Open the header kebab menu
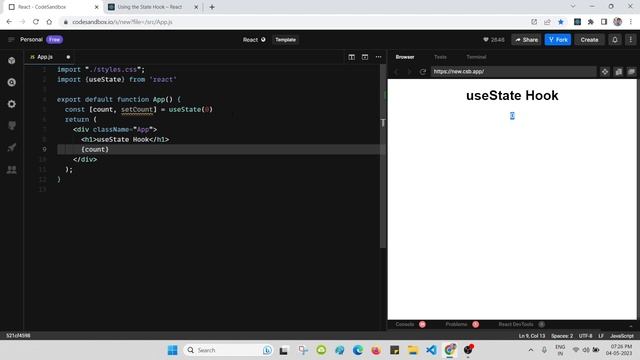Viewport: 640px width, 360px height. click(x=631, y=40)
